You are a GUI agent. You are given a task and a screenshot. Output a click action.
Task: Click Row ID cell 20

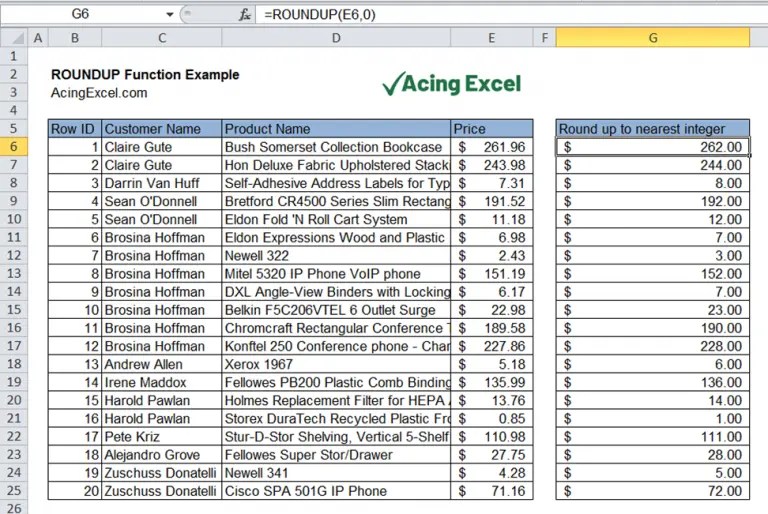(74, 491)
